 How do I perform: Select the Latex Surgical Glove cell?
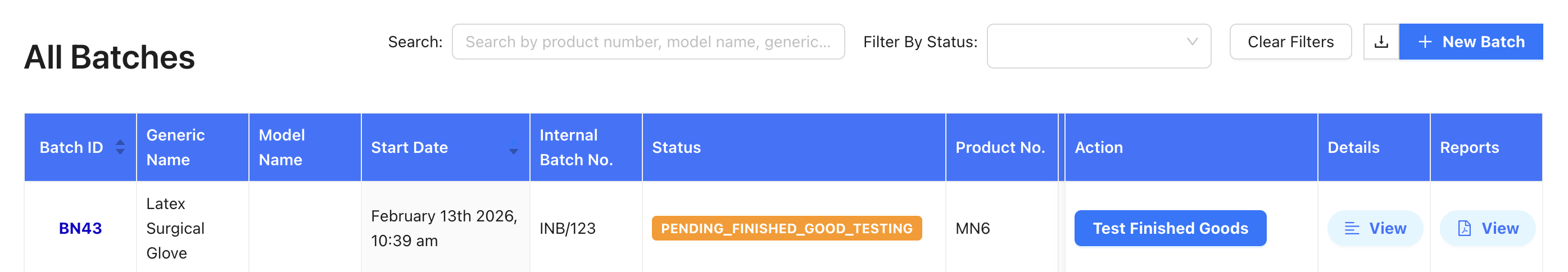[175, 228]
